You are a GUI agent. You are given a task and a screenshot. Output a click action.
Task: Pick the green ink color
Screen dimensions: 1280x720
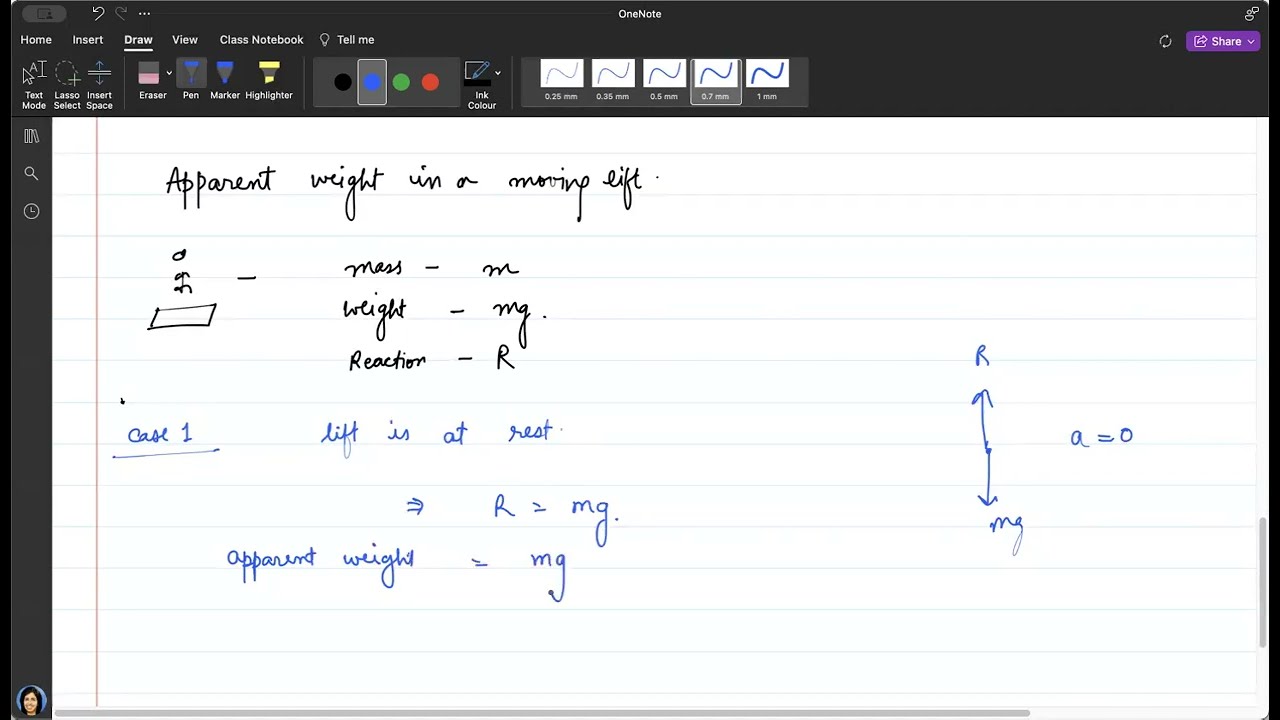coord(401,83)
